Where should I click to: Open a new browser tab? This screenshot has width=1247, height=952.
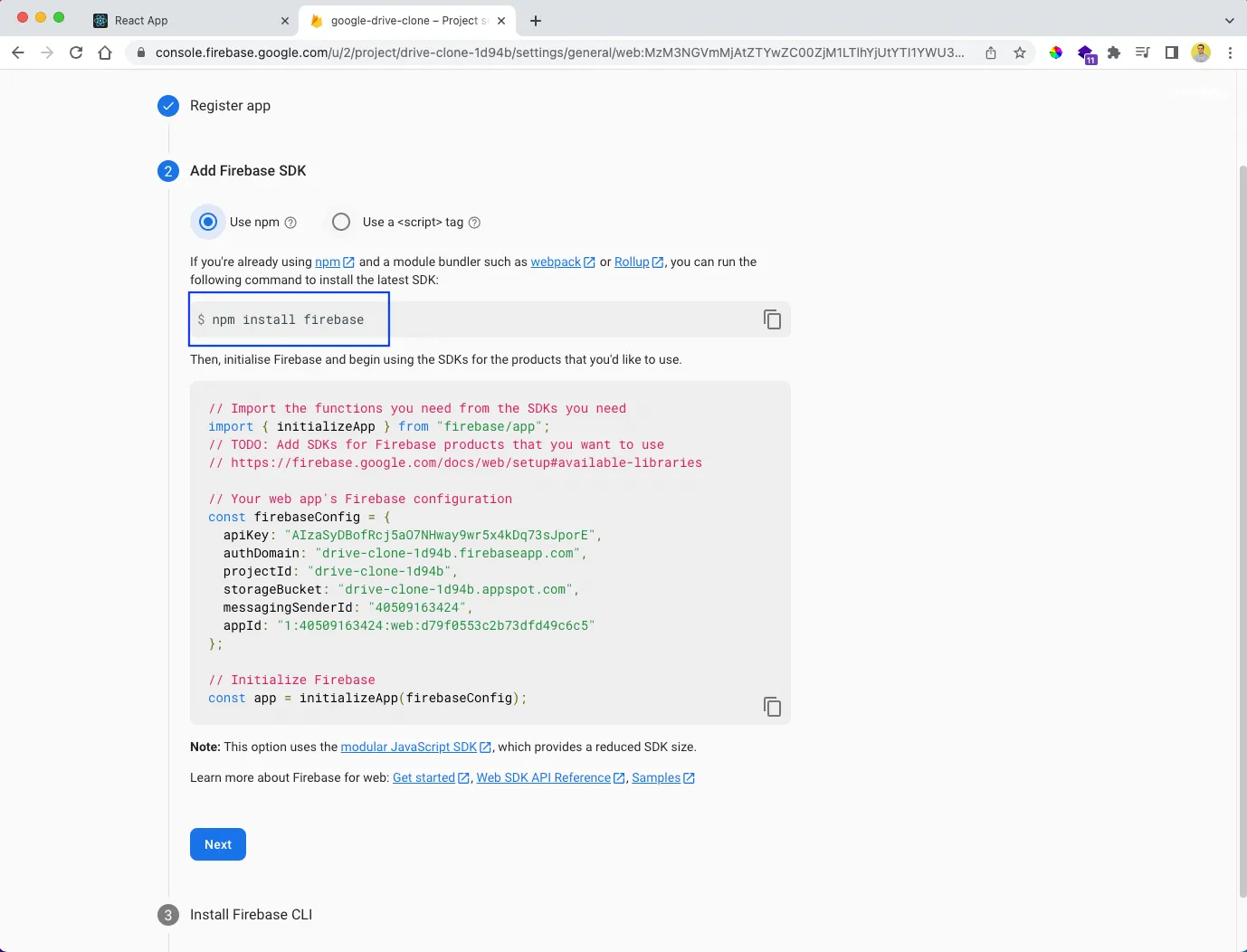pos(536,20)
